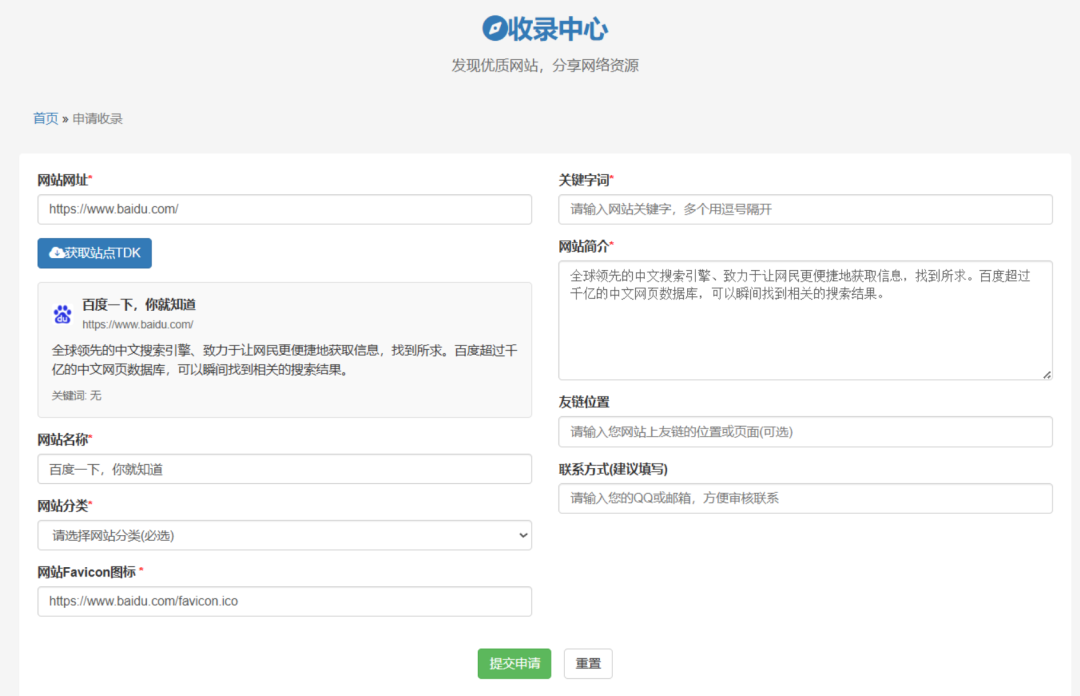Click preview URL https://www.baidu.com/ text

click(x=138, y=325)
